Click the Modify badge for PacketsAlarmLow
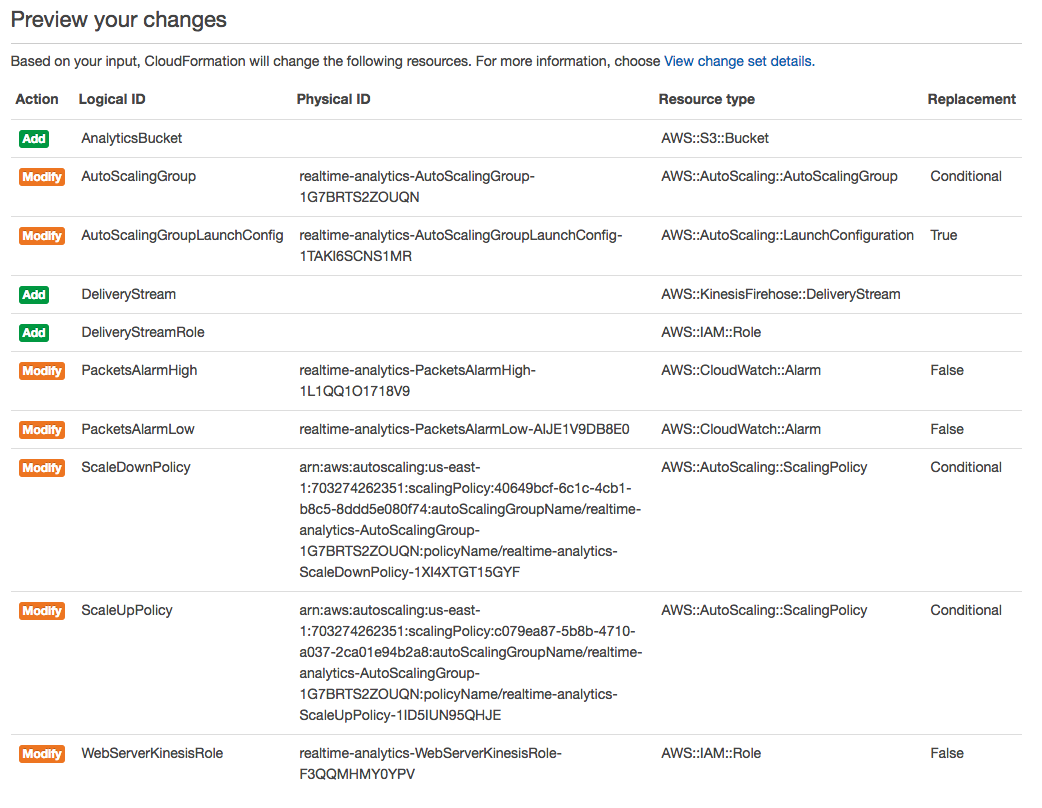This screenshot has height=808, width=1042. 42,430
